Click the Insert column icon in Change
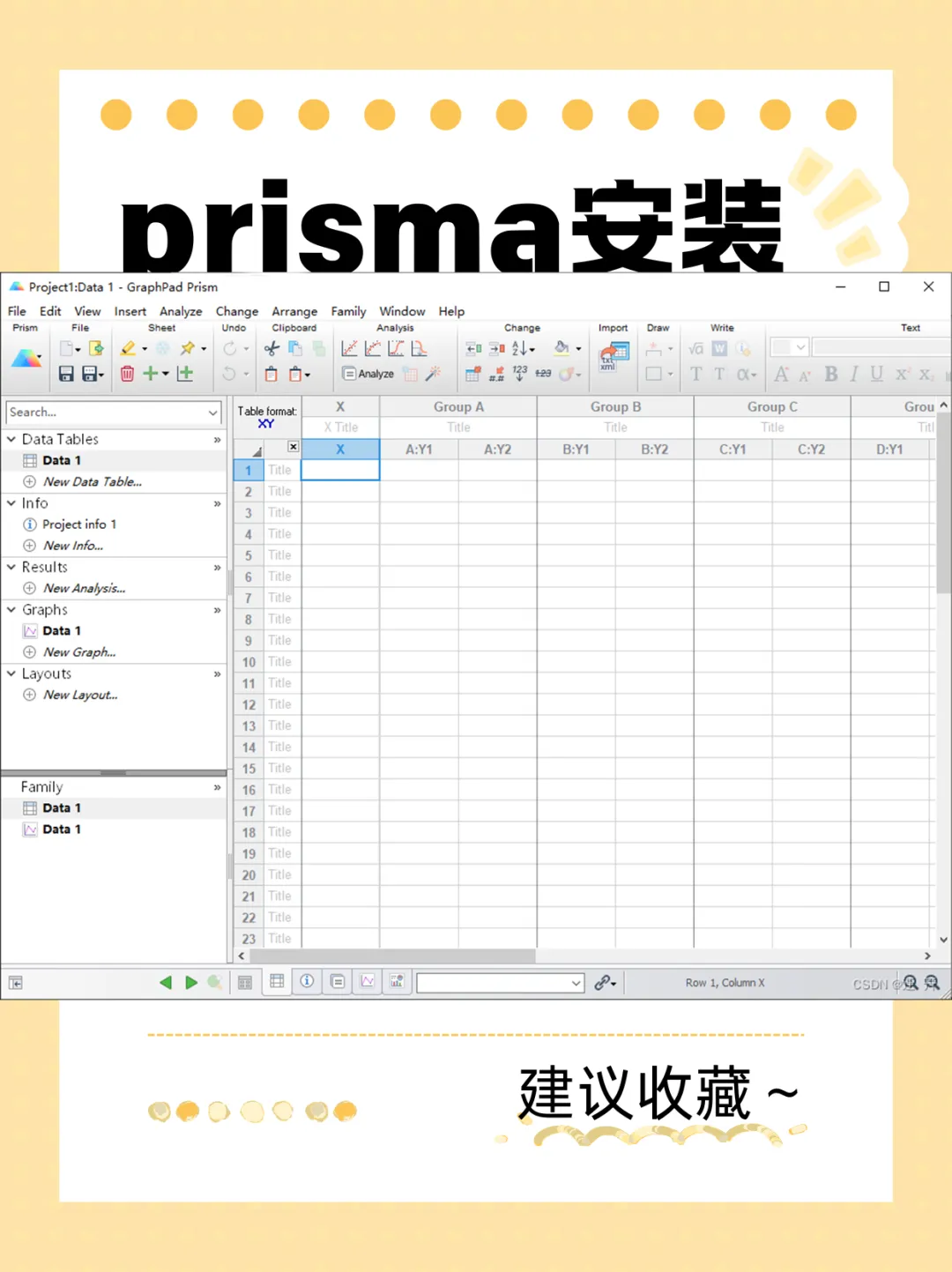The image size is (952, 1272). click(473, 348)
